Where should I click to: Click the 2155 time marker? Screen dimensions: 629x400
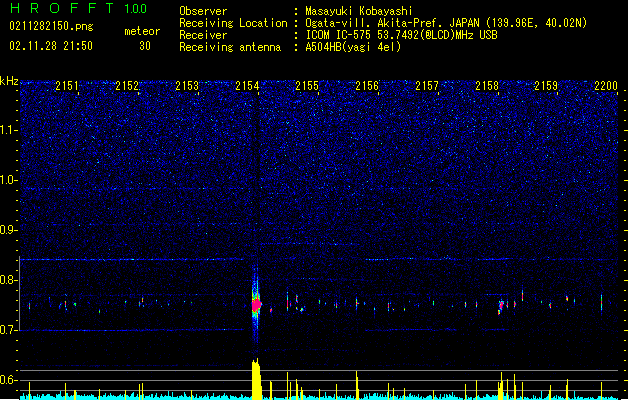[307, 86]
